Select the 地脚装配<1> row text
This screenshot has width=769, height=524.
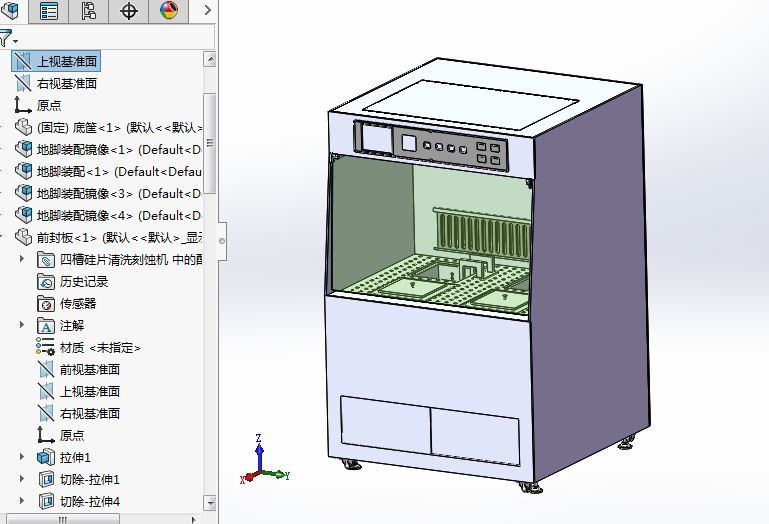tap(119, 172)
